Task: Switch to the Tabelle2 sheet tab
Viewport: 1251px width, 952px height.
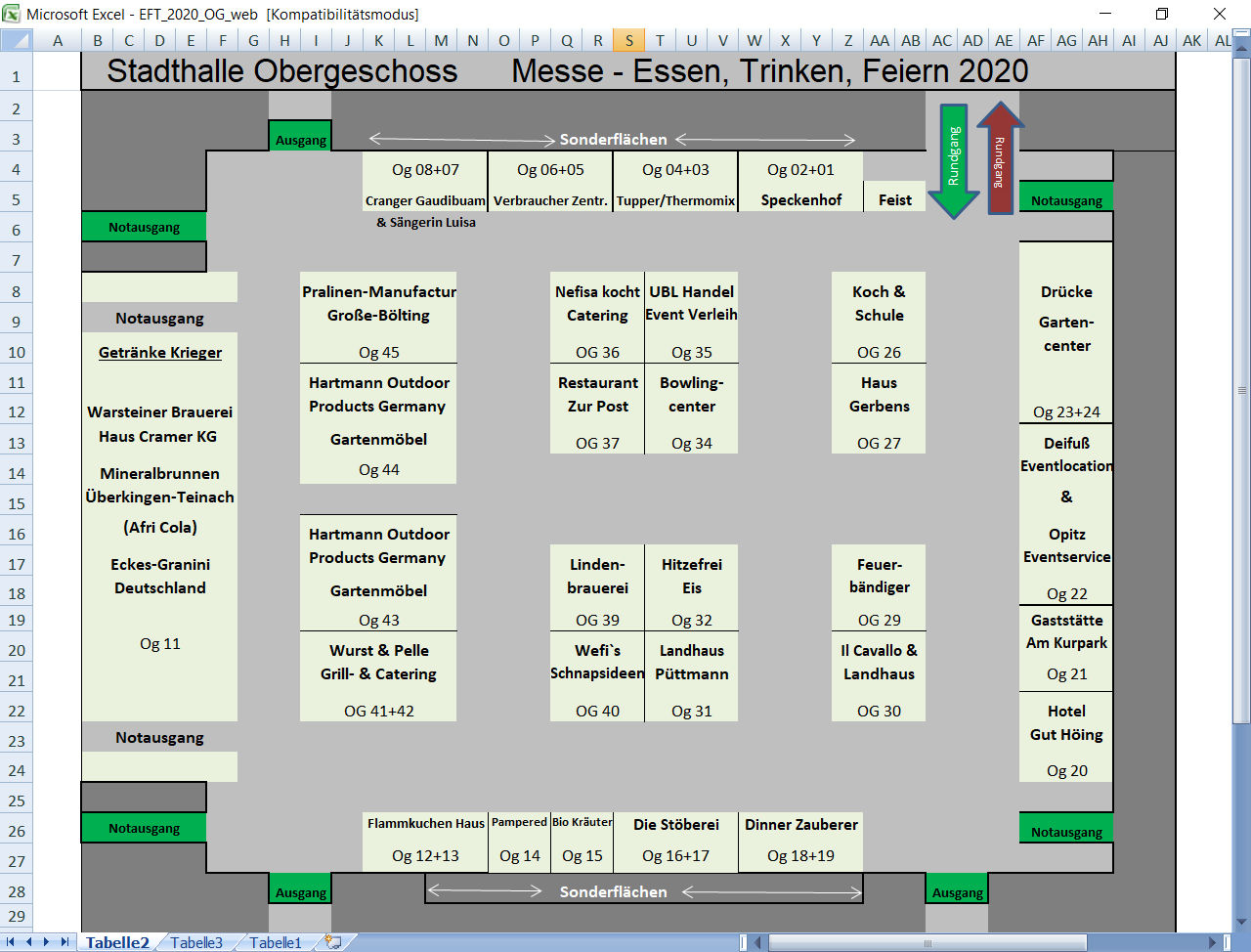Action: 117,943
